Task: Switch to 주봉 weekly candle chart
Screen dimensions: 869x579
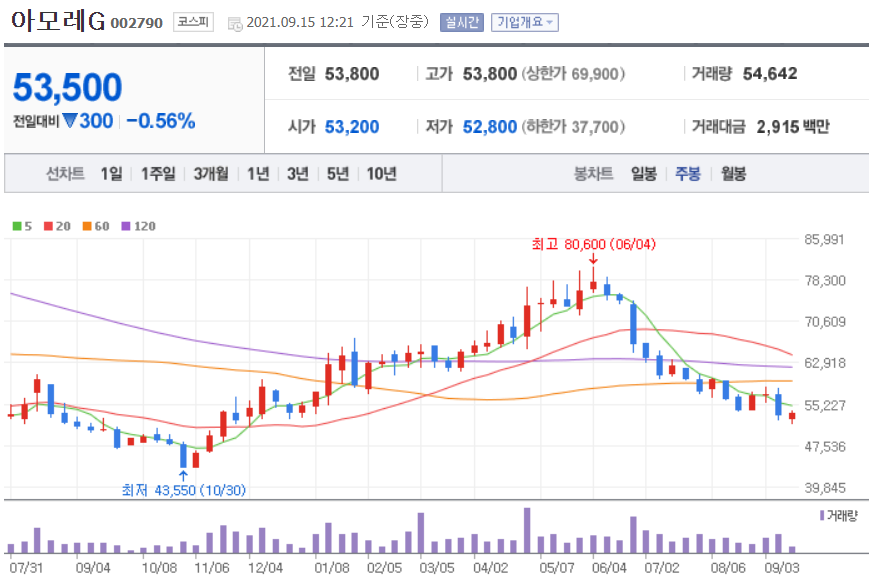Action: coord(688,174)
